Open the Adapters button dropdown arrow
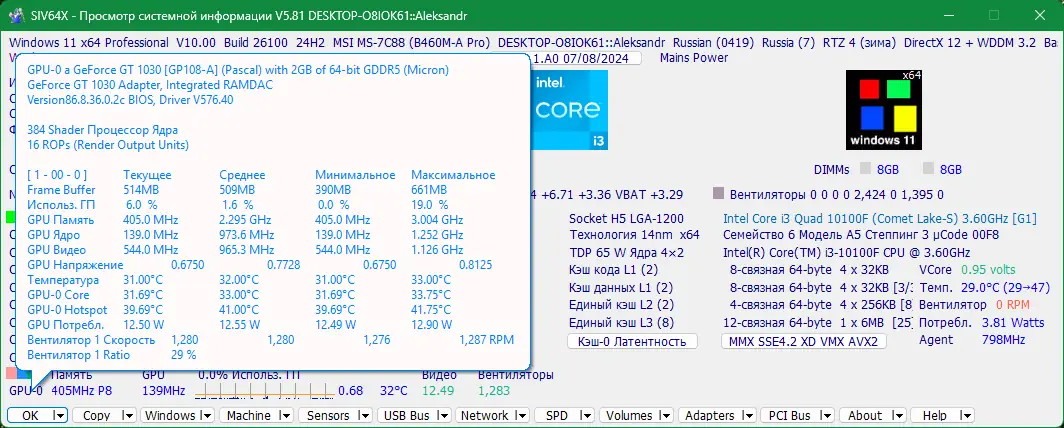The width and height of the screenshot is (1064, 428). tap(749, 415)
